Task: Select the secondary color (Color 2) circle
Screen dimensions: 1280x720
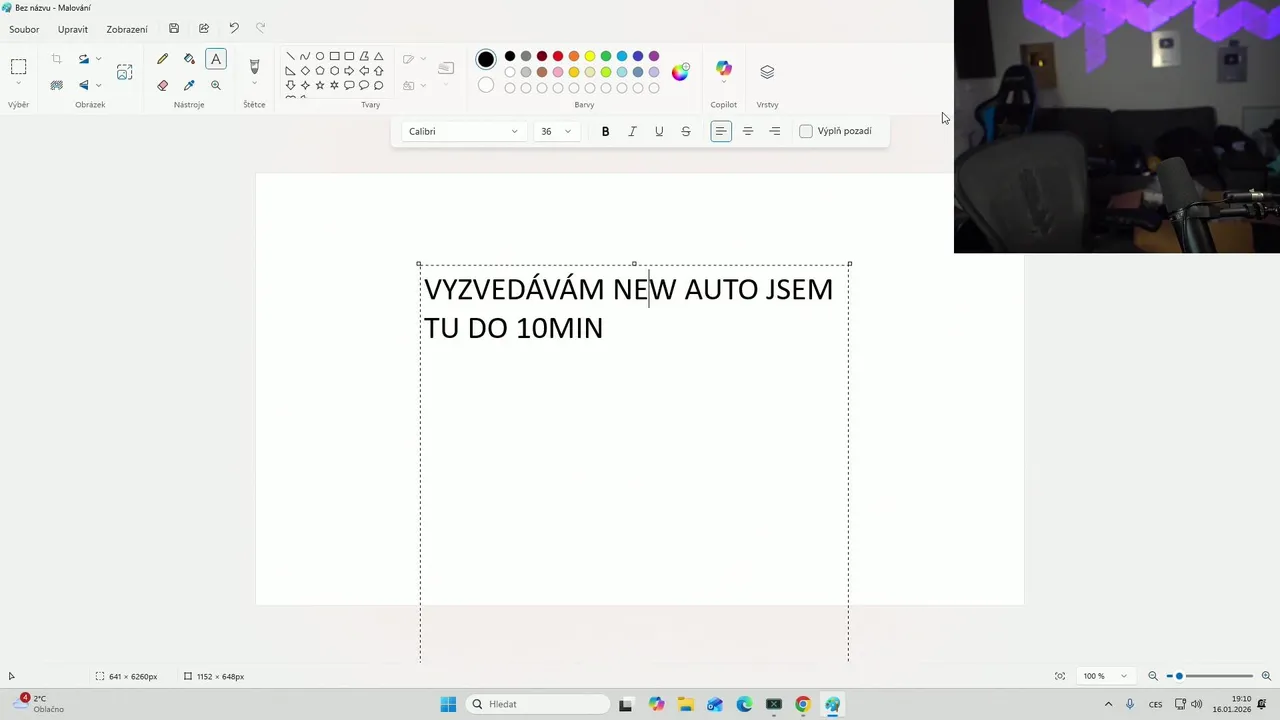Action: point(486,85)
